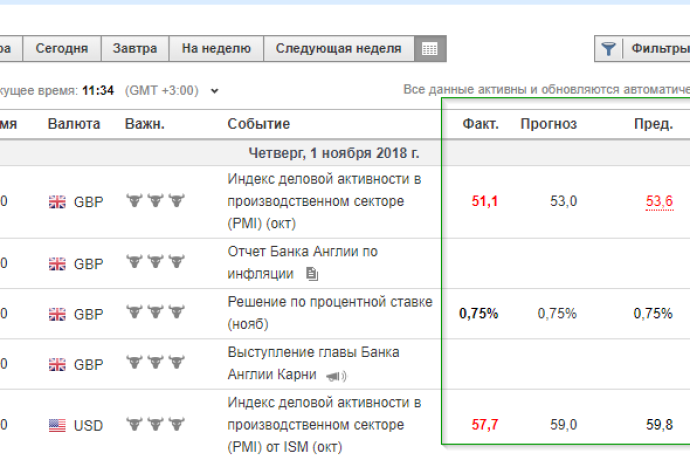Click the GBP flag in the UK PMI row

coord(57,202)
